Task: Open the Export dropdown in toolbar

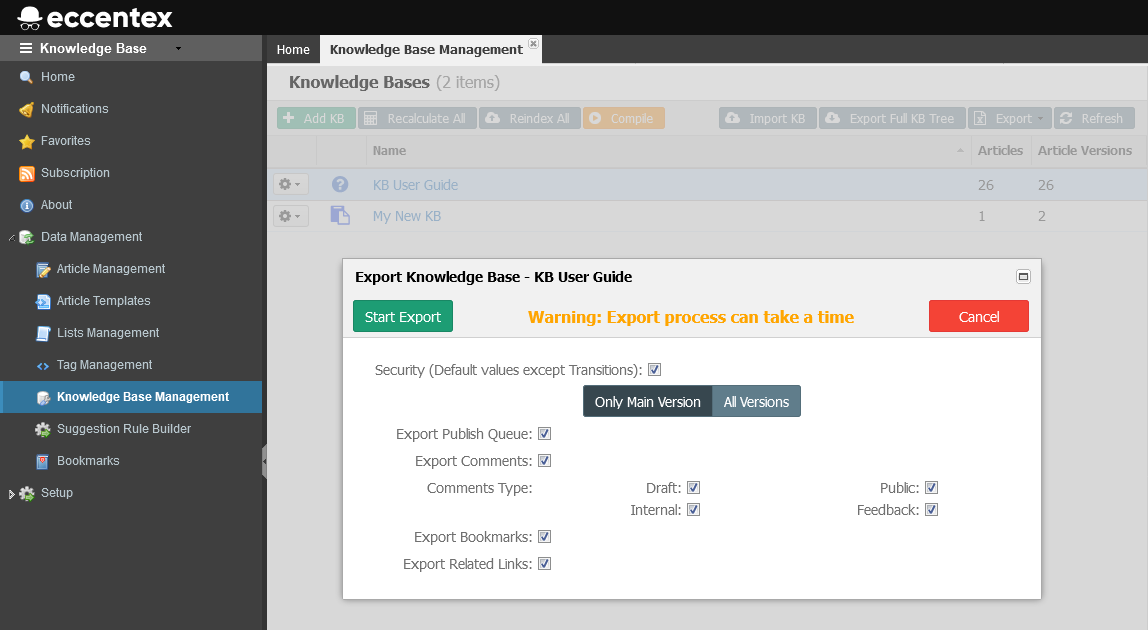Action: point(1010,118)
